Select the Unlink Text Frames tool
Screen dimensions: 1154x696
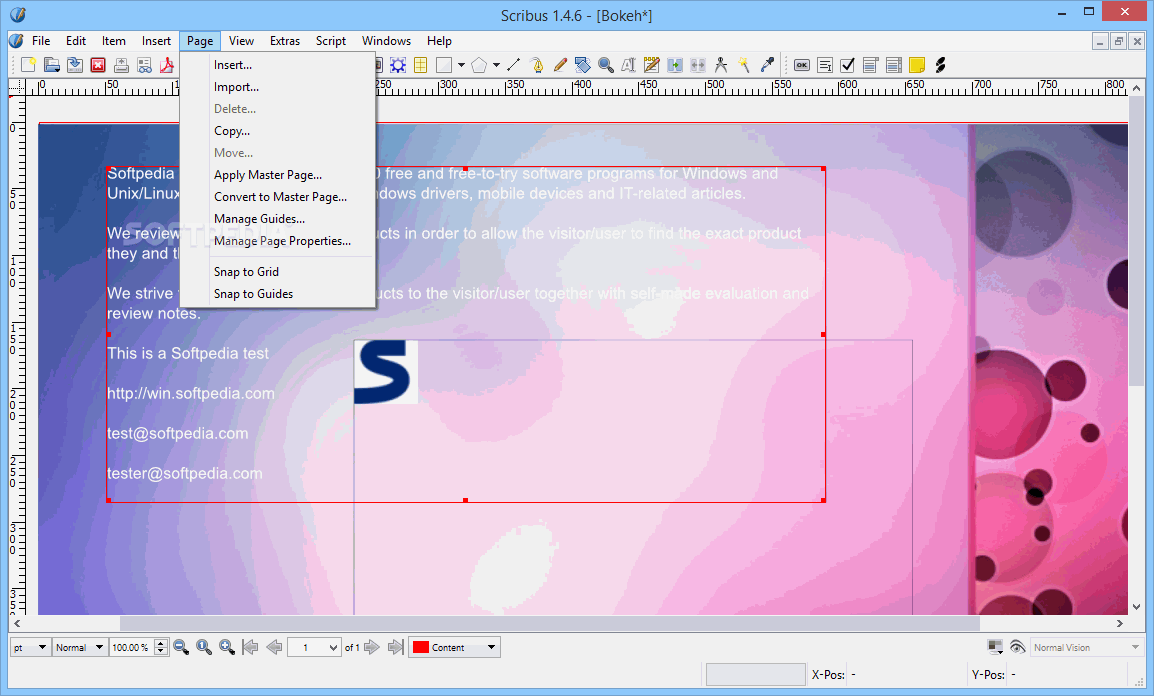coord(698,65)
